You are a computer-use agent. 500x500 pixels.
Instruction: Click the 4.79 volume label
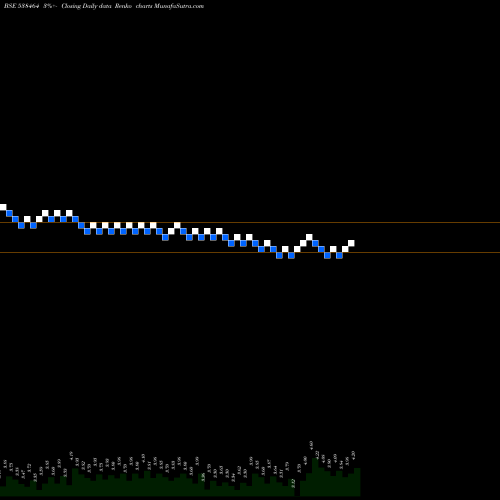[71, 456]
